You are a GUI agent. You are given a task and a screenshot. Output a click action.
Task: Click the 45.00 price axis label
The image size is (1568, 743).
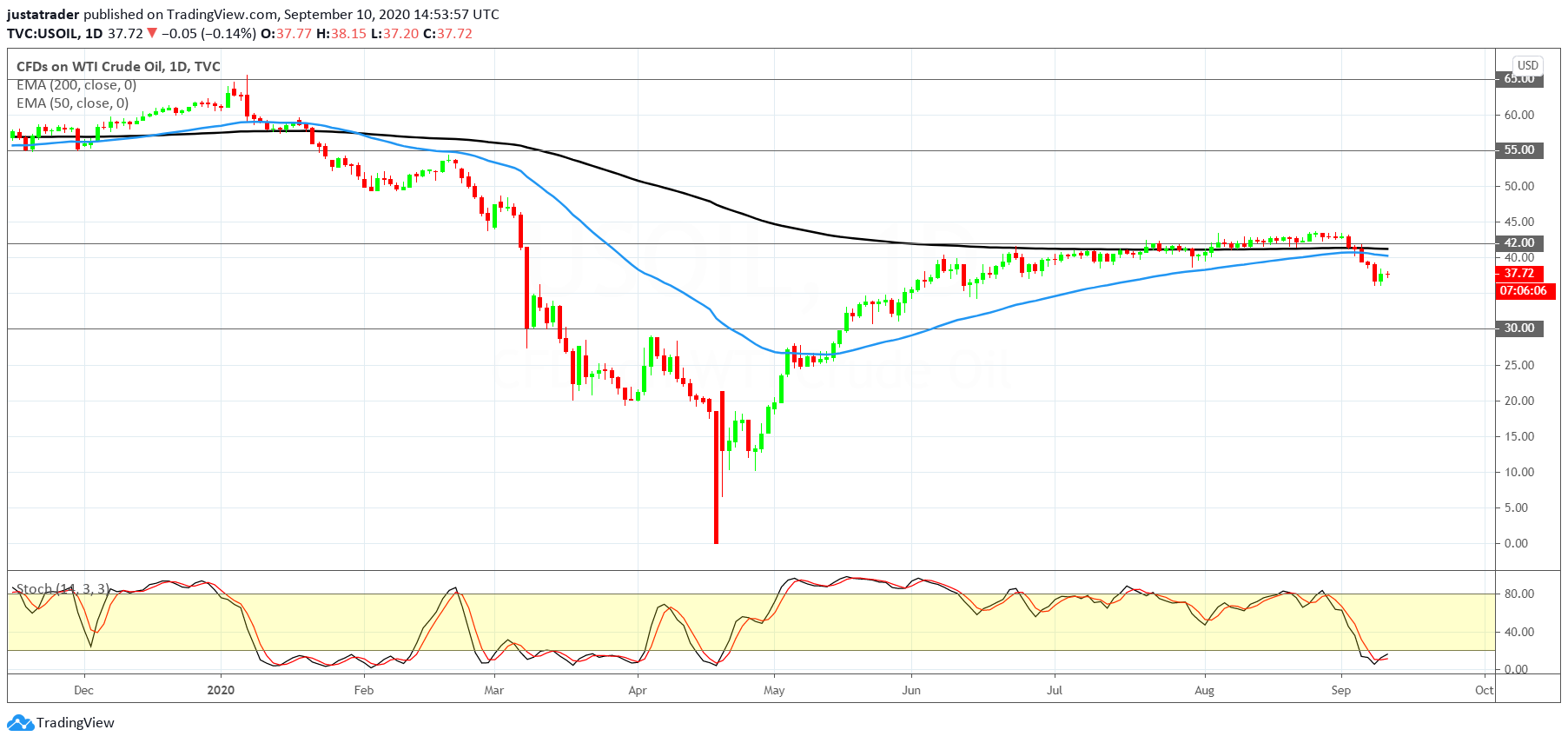click(1519, 222)
